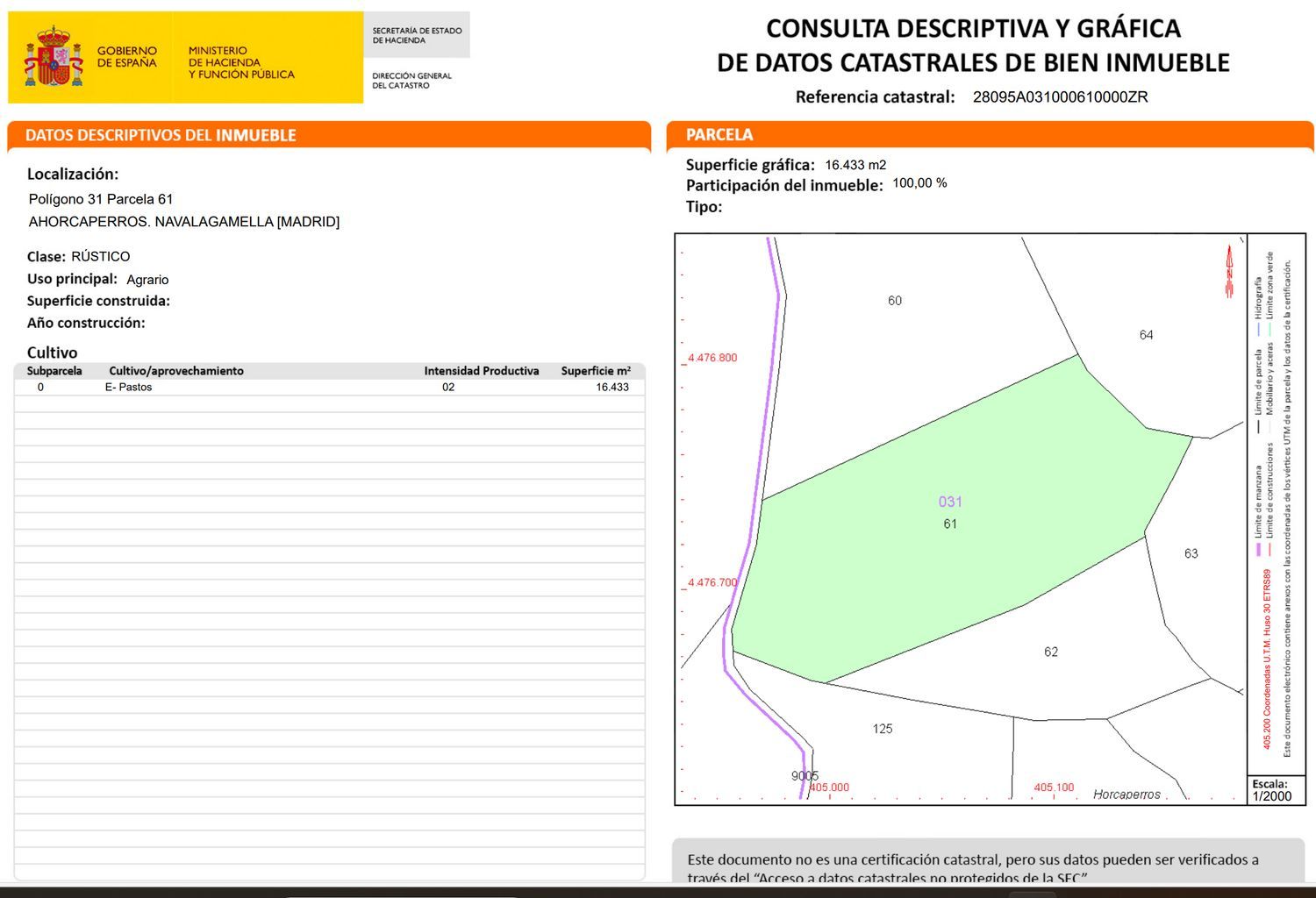Click the green highlighted parcel 61 label

click(x=950, y=524)
